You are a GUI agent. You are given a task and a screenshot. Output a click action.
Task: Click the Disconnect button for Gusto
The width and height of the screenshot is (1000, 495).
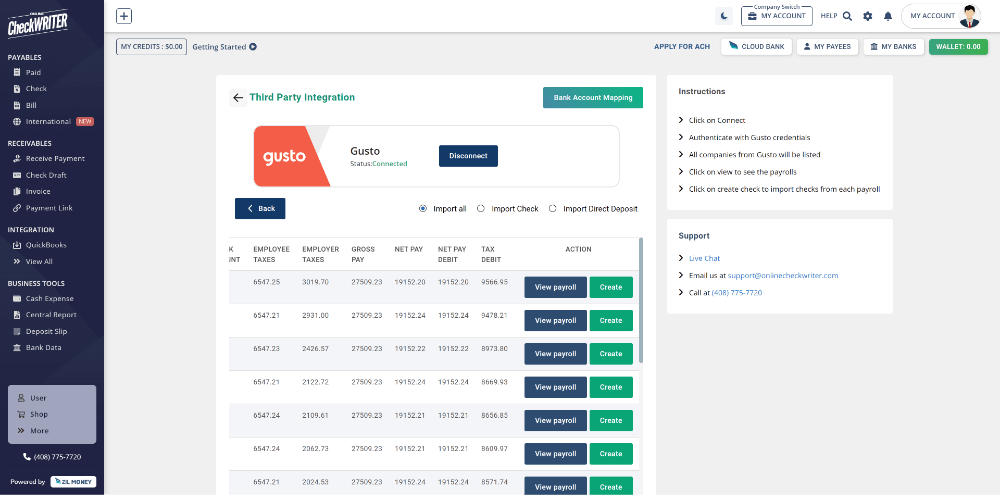pos(468,156)
